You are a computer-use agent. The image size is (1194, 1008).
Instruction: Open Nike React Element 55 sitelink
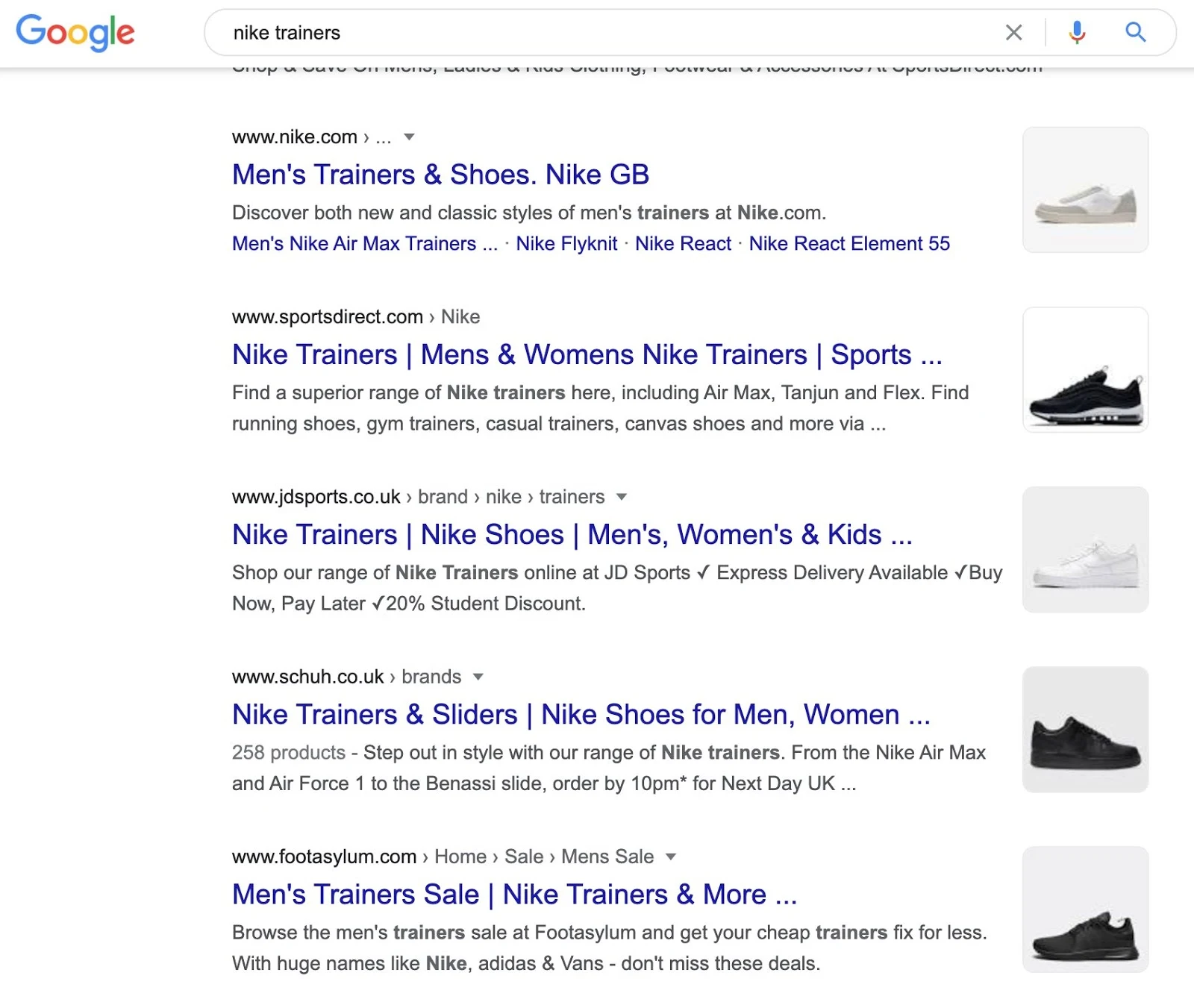(x=849, y=243)
